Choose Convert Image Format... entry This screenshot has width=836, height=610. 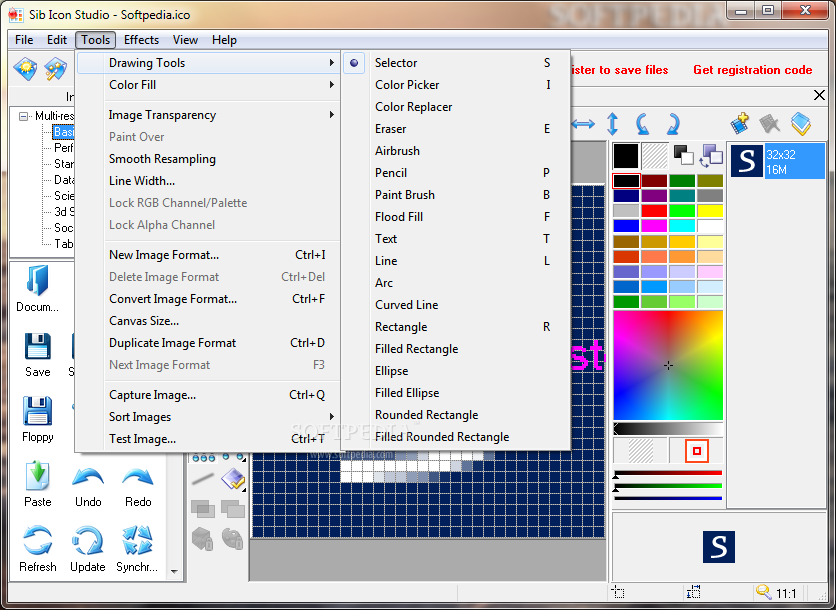pyautogui.click(x=208, y=299)
